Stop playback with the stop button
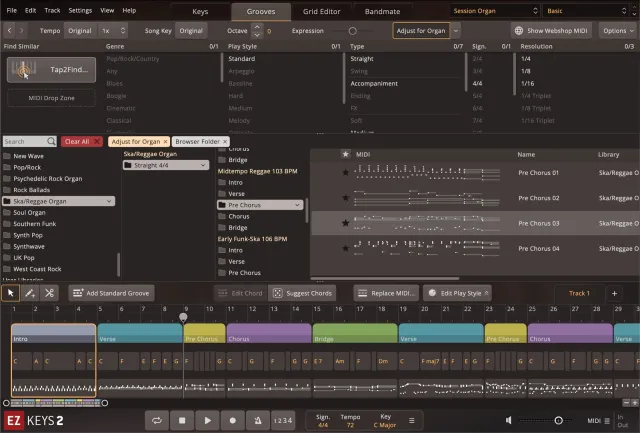The height and width of the screenshot is (433, 640). click(182, 420)
